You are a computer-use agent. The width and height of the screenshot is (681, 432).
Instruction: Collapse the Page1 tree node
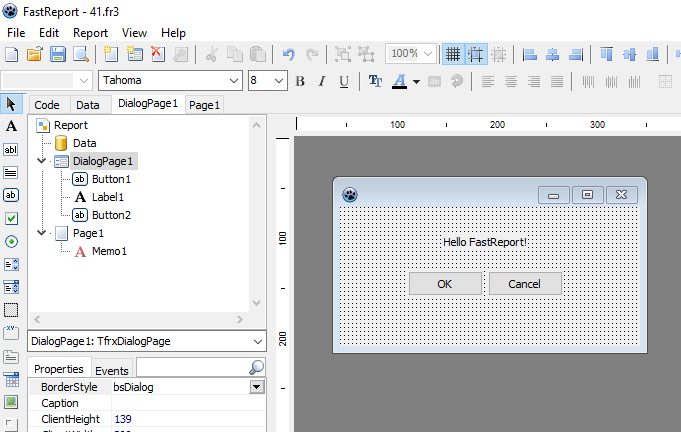[42, 233]
